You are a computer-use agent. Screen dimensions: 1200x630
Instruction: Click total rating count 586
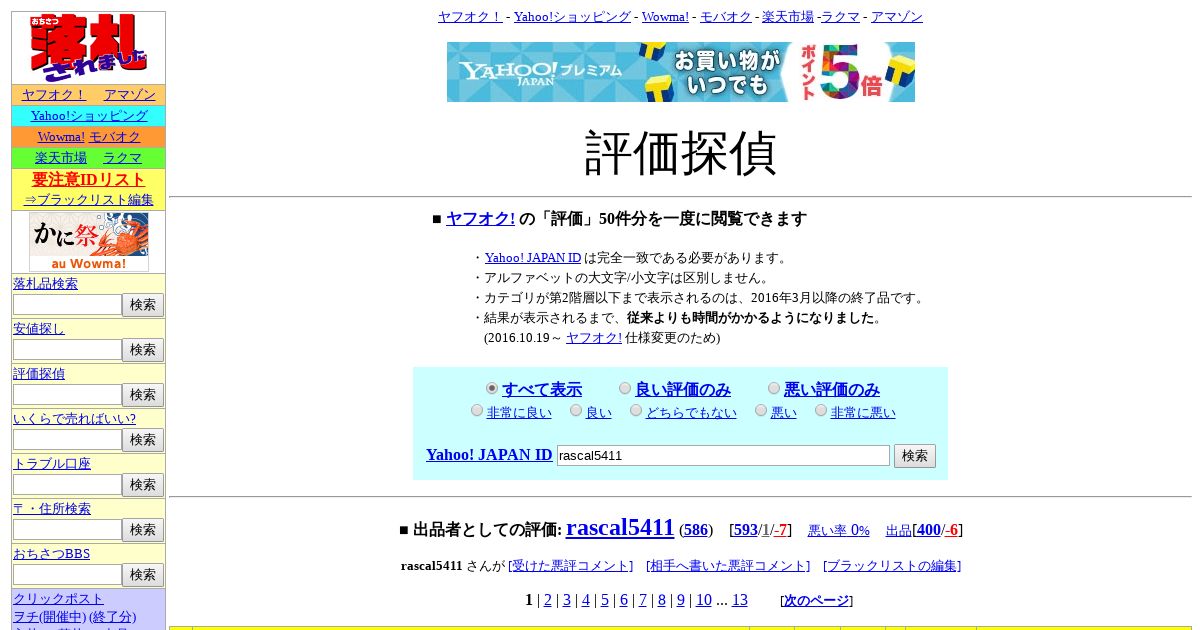[x=696, y=530]
